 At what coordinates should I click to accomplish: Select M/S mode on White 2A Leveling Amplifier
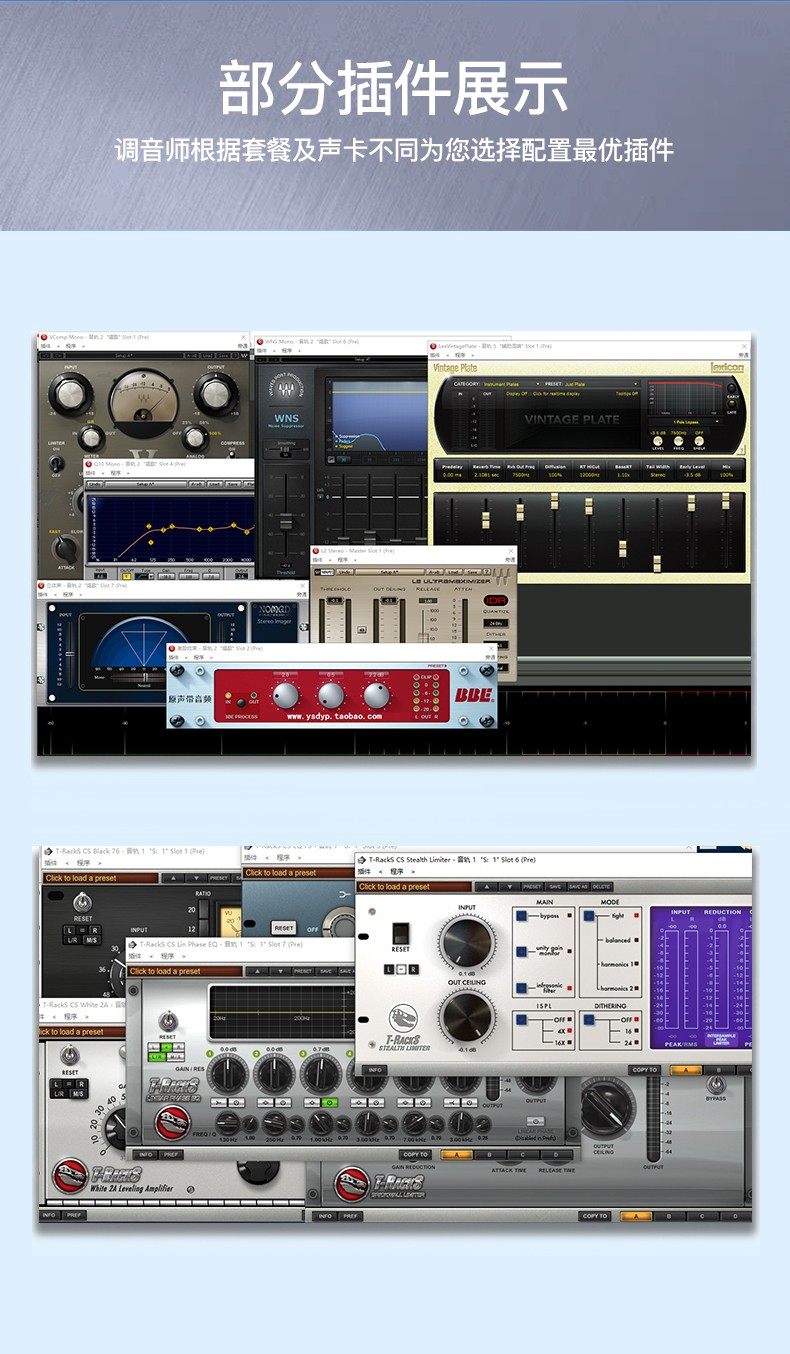tap(77, 1094)
